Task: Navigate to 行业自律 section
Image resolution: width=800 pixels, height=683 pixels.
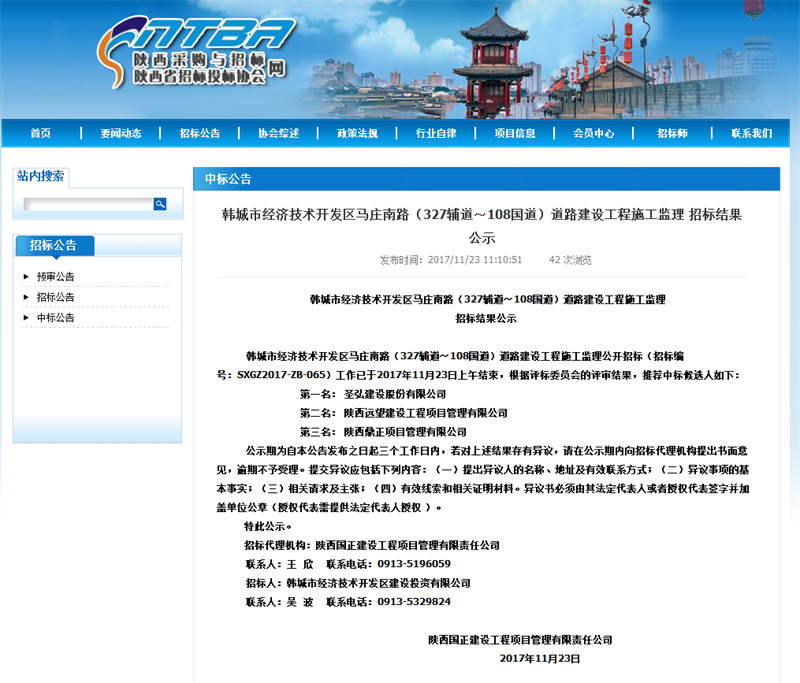Action: pos(436,134)
